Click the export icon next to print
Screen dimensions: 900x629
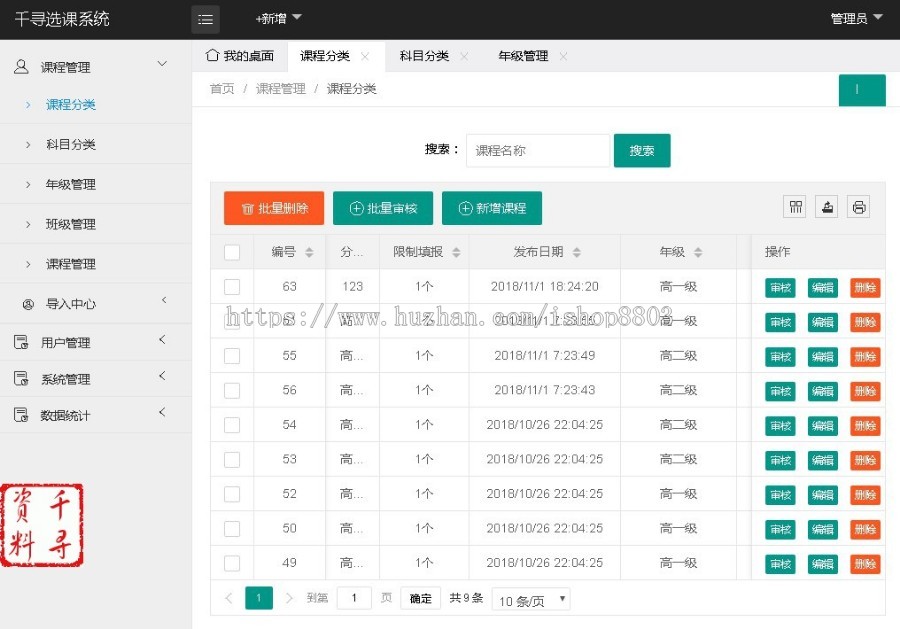pyautogui.click(x=826, y=206)
